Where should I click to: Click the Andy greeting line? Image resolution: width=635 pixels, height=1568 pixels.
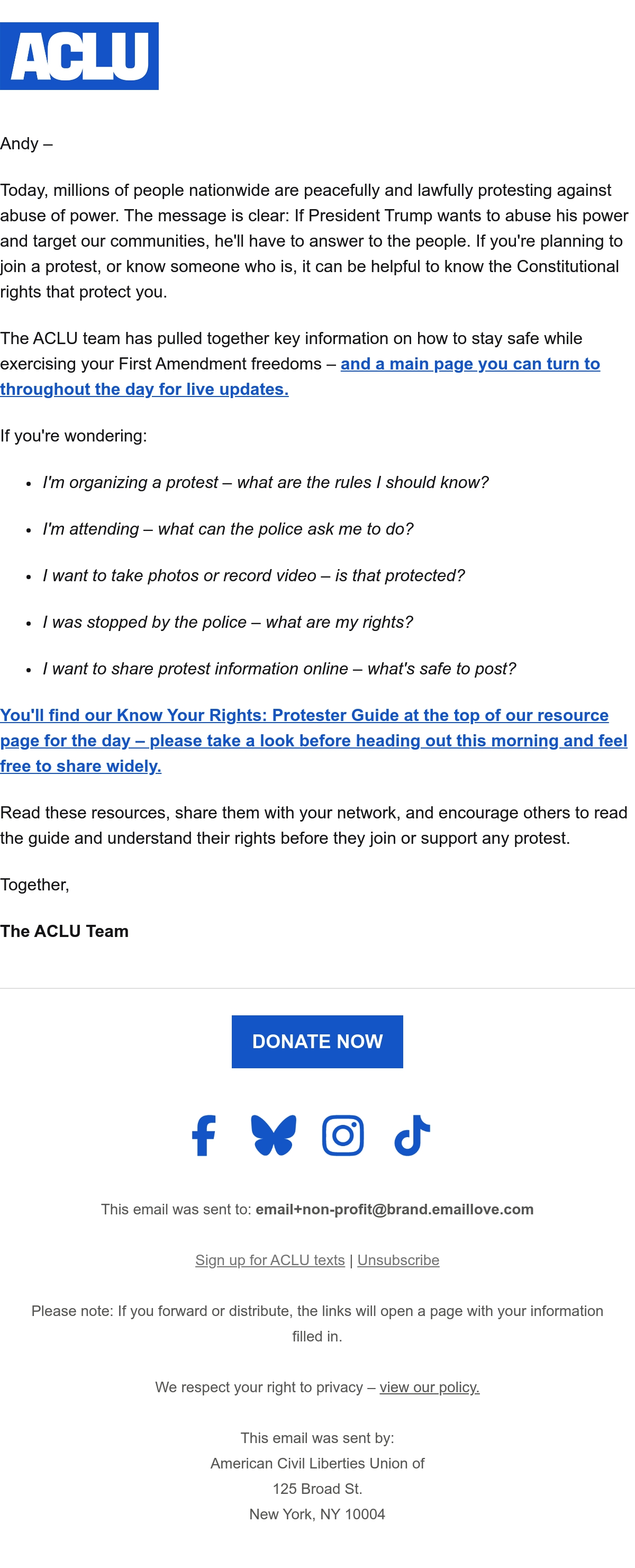pyautogui.click(x=26, y=143)
